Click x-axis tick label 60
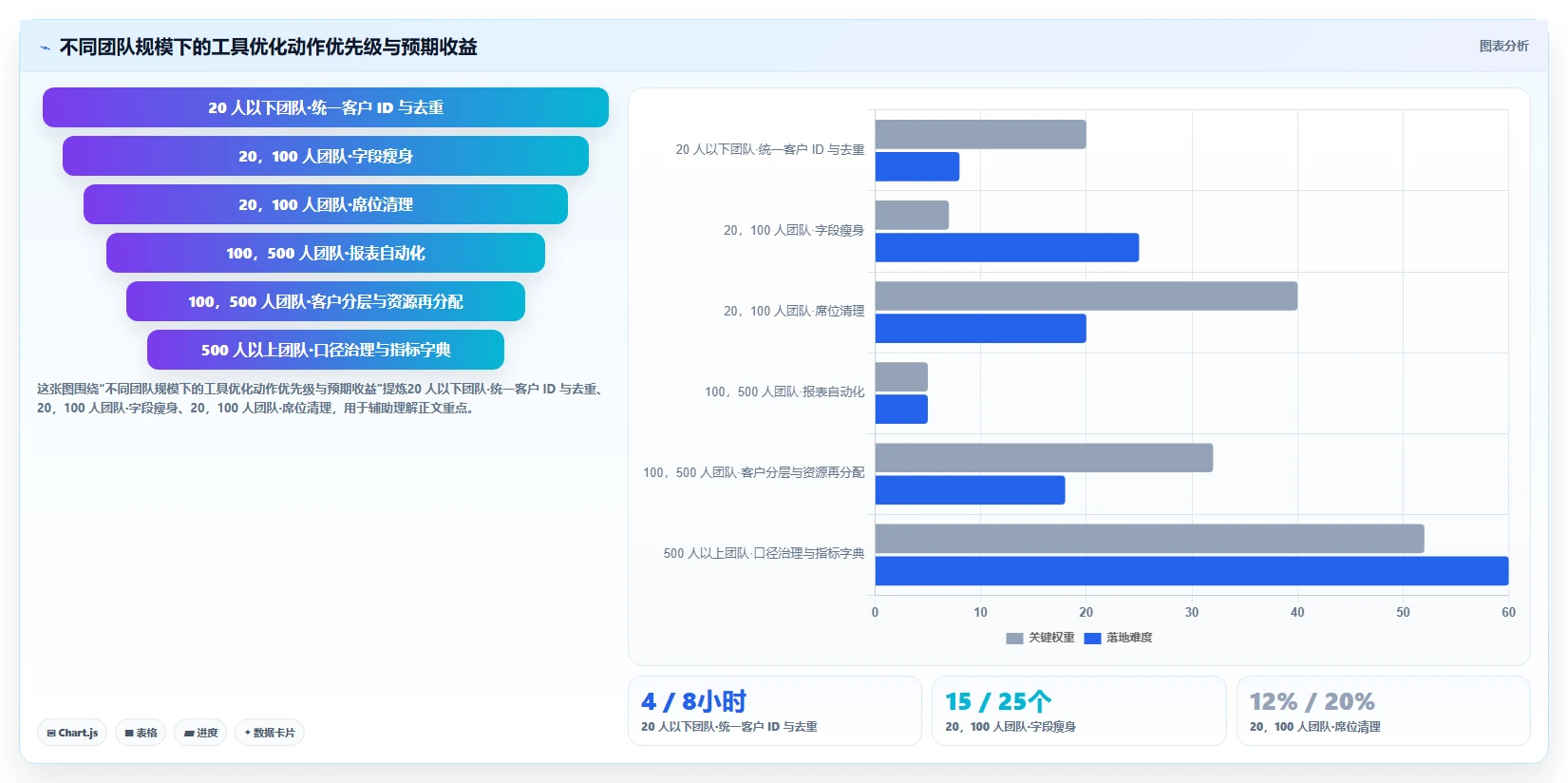This screenshot has height=783, width=1568. [x=1508, y=612]
